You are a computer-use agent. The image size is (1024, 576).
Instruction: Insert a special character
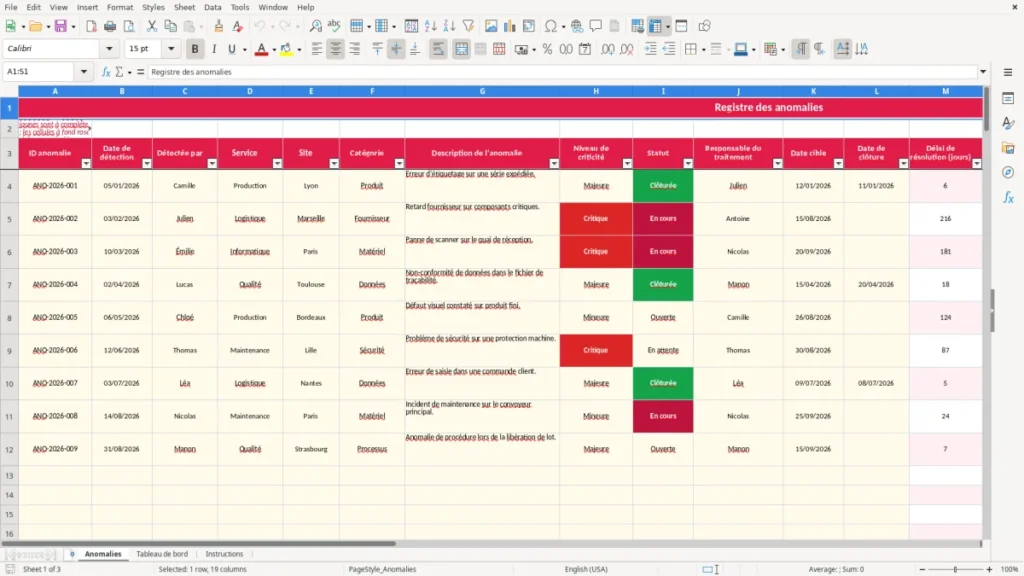(x=551, y=26)
